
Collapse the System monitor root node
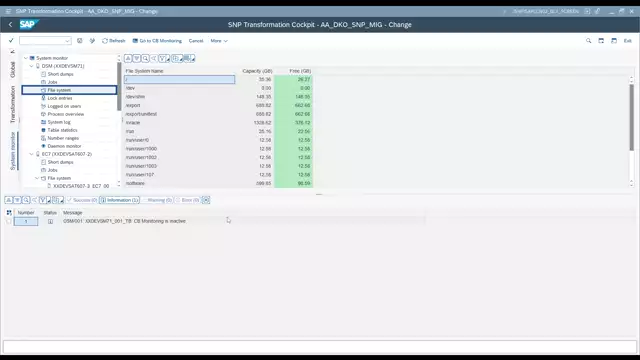tap(26, 58)
